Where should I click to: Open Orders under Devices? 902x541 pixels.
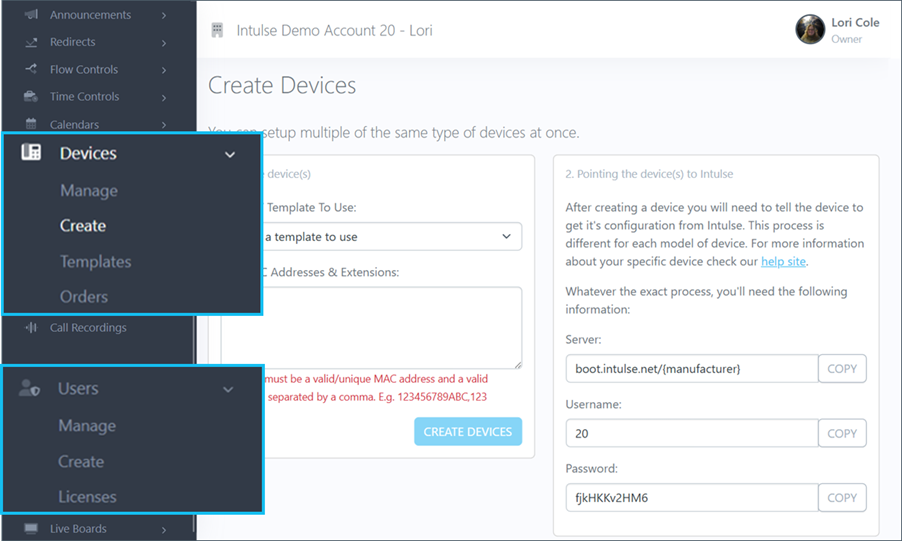coord(83,297)
